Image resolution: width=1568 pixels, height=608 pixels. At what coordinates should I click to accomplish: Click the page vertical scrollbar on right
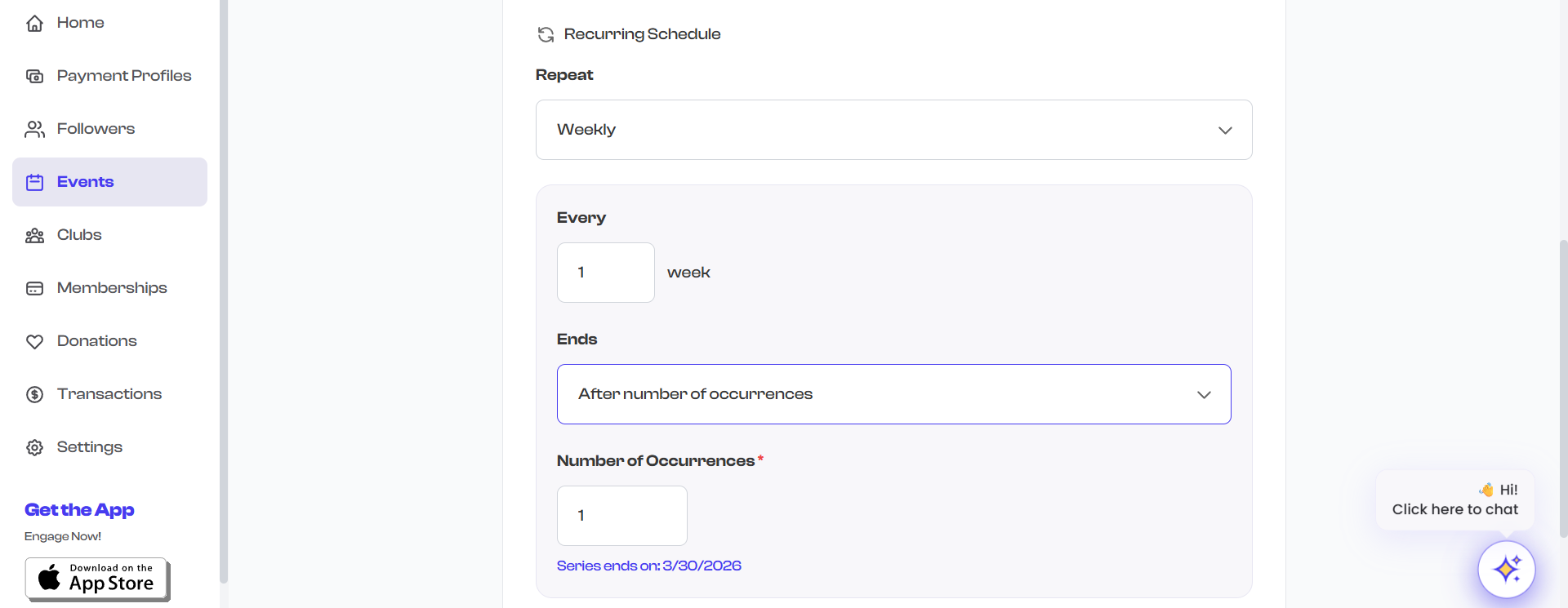pos(1563,388)
